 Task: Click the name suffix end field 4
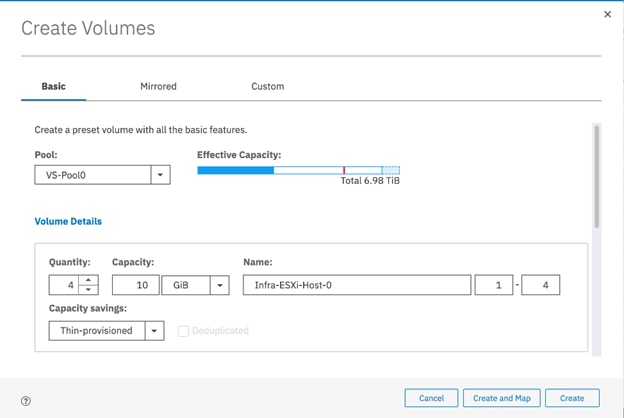click(x=540, y=285)
